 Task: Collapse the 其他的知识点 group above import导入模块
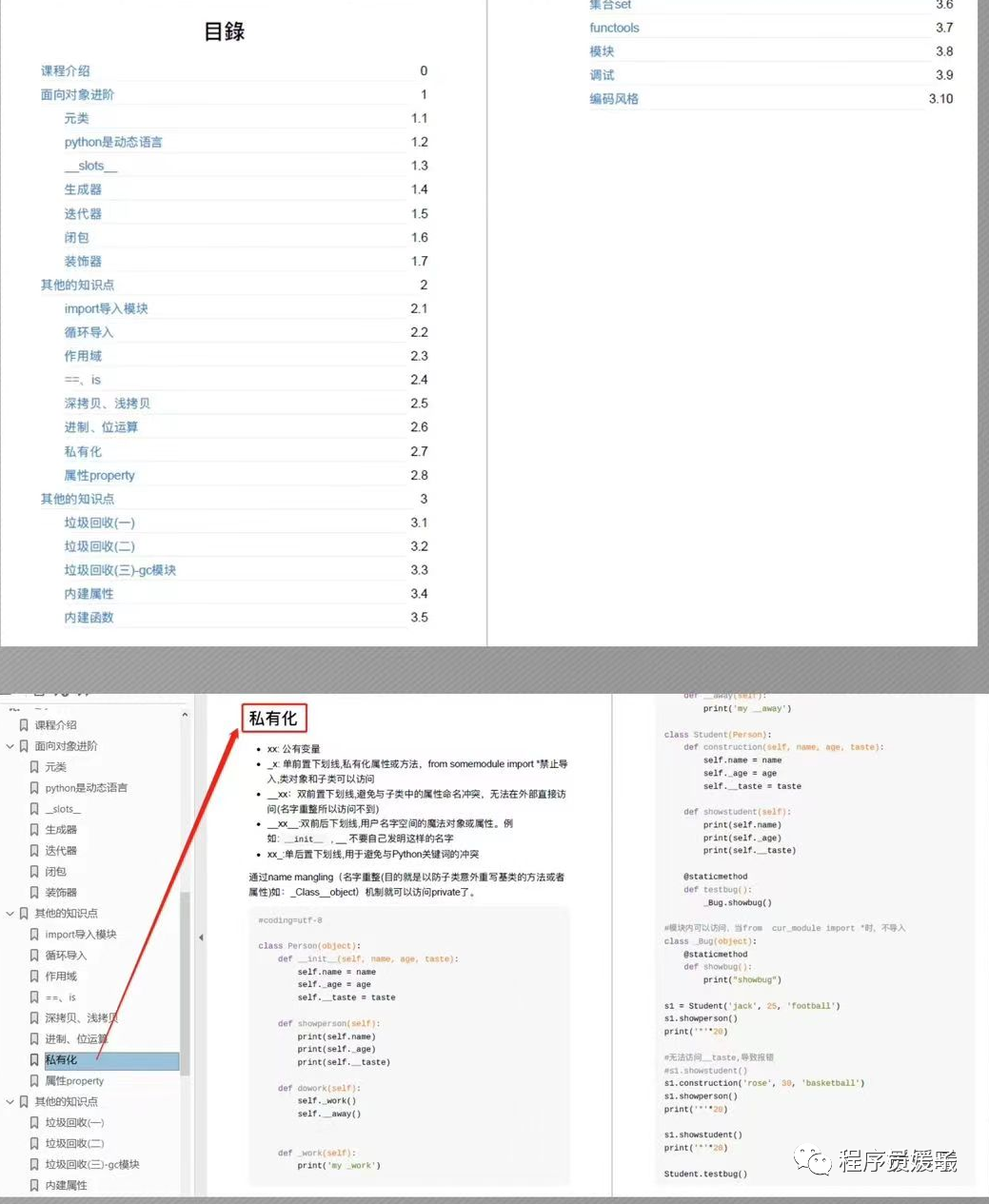(x=10, y=914)
